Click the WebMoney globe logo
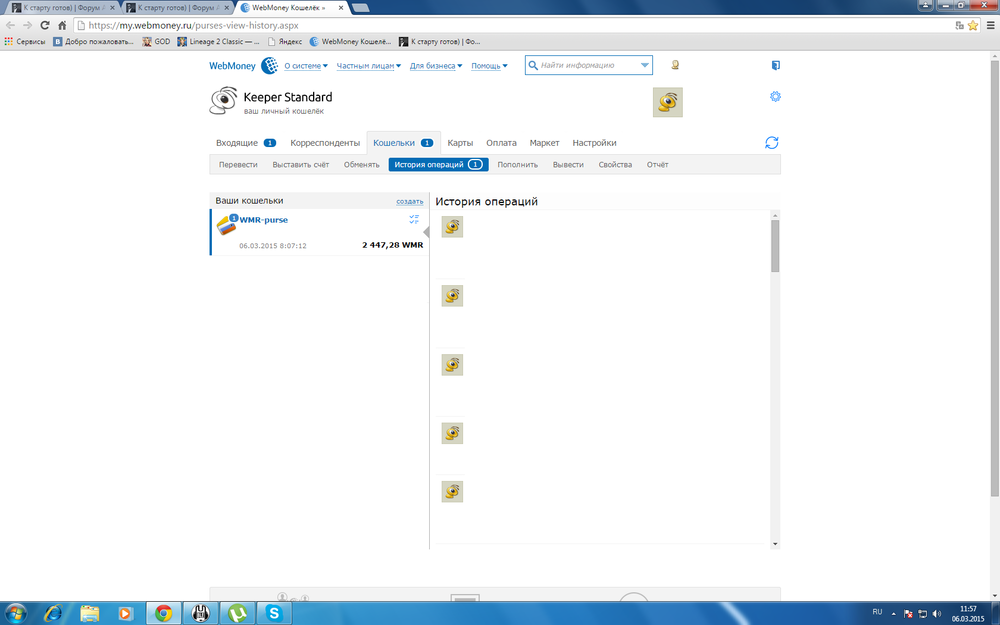 click(x=269, y=66)
